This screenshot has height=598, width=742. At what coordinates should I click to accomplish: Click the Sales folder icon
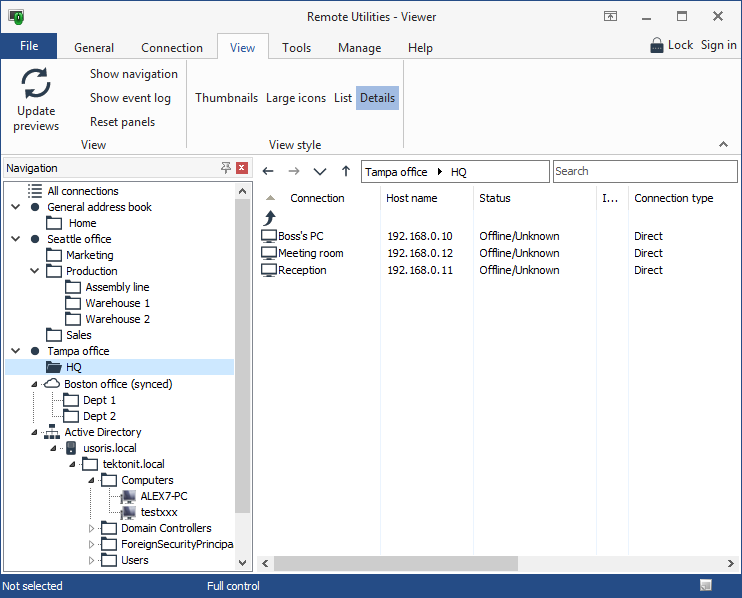(54, 335)
